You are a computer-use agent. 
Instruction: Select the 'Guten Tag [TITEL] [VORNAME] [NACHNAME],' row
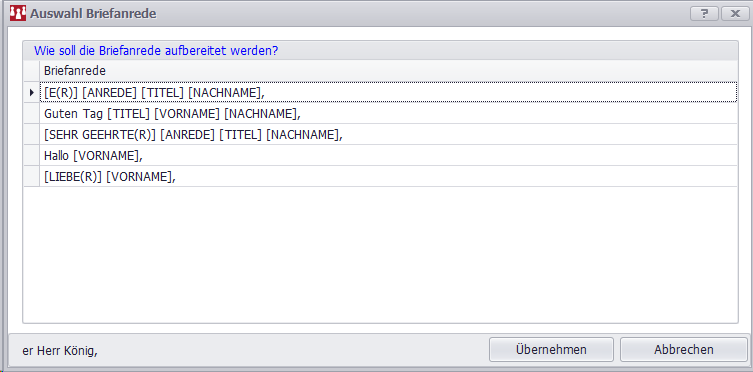coord(388,114)
